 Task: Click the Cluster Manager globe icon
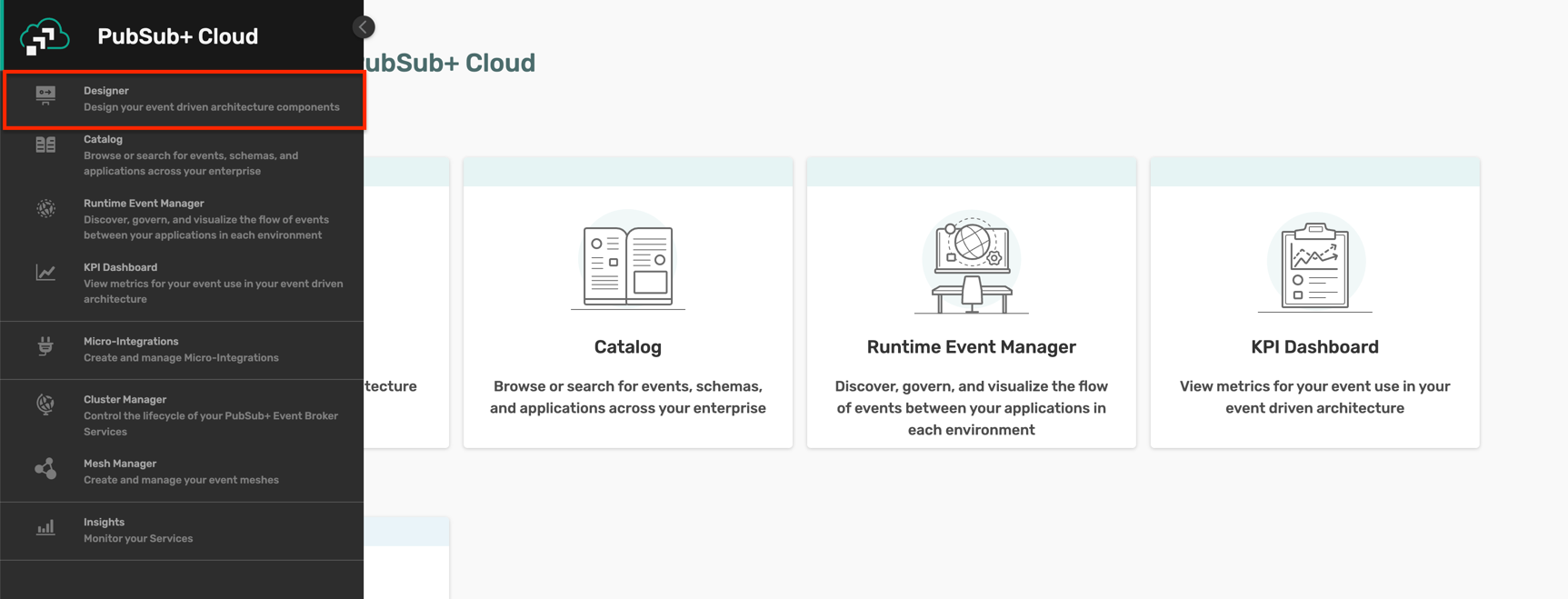[x=45, y=404]
